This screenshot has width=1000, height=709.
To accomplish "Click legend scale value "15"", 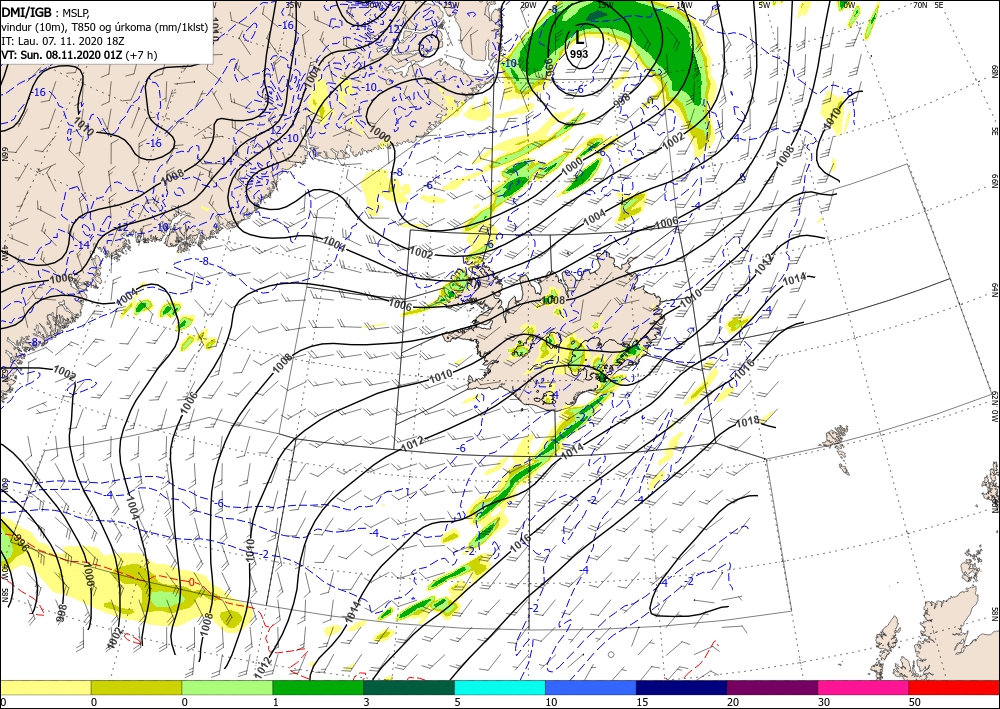I will pos(642,702).
